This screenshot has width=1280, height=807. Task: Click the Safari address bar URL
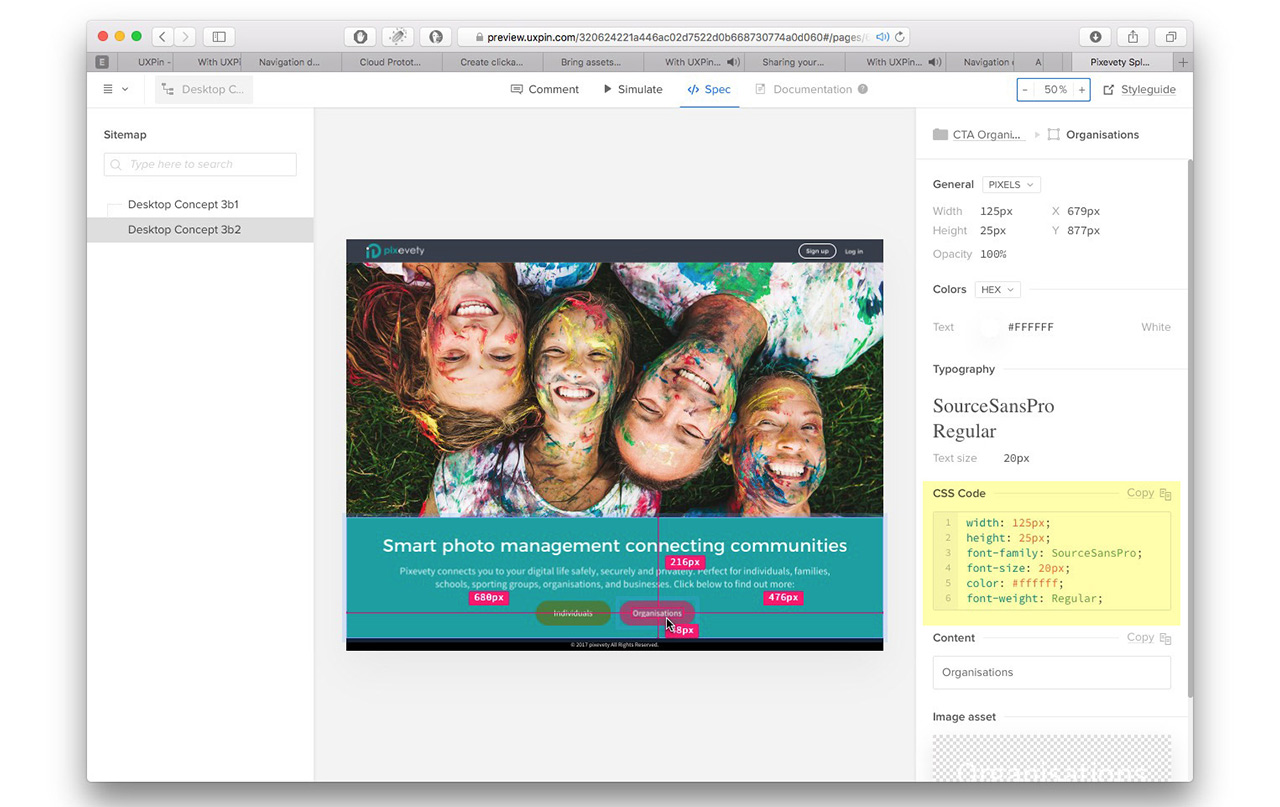[x=678, y=37]
